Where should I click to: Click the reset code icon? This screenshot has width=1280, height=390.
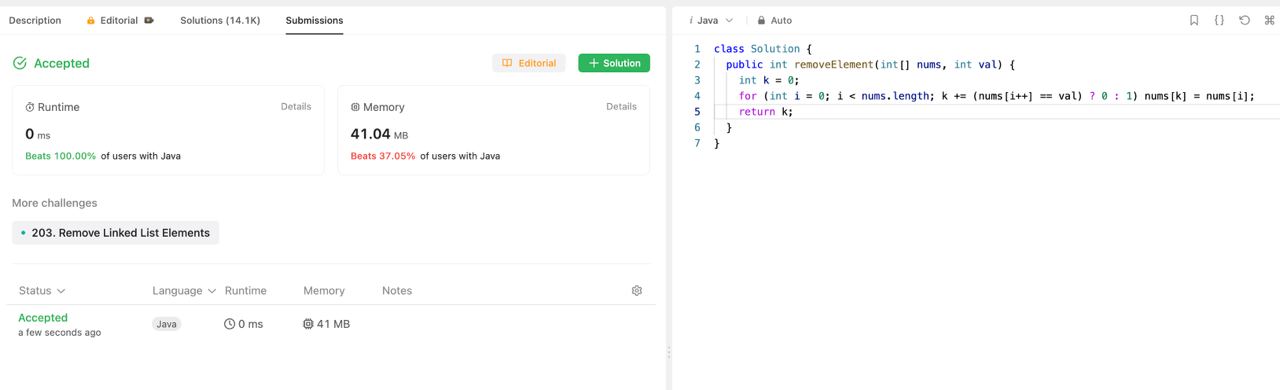click(x=1244, y=20)
